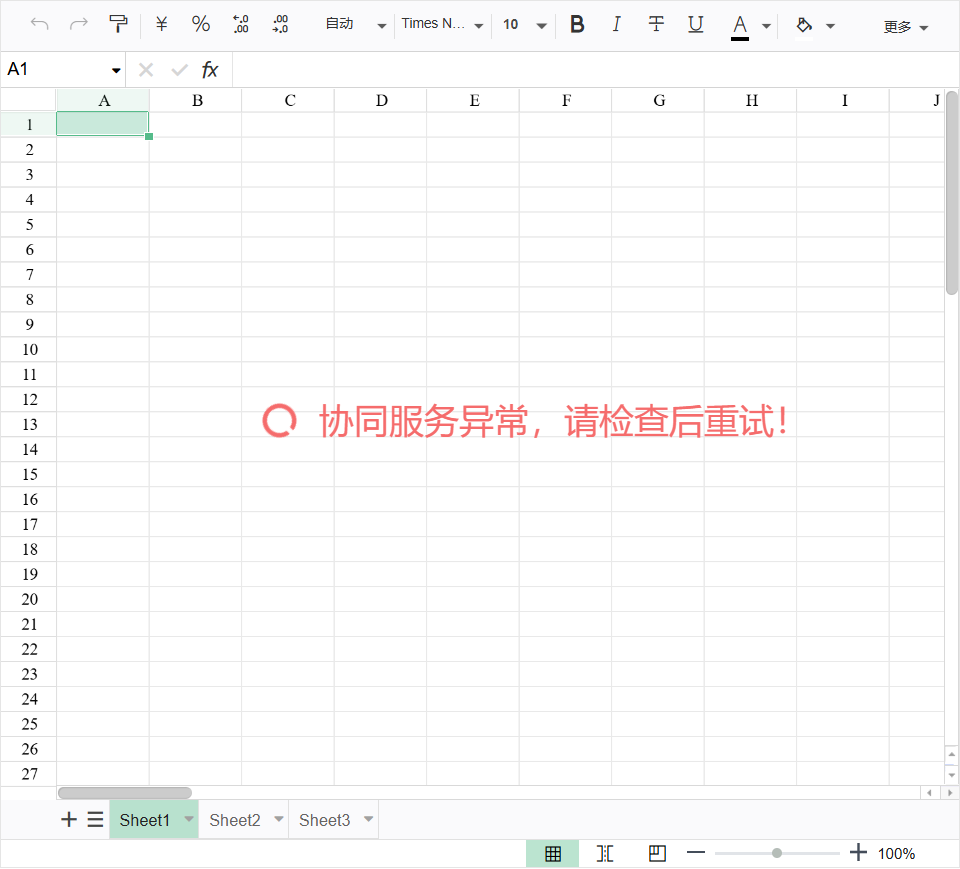
Task: Open the 更多 more options menu
Action: (x=906, y=27)
